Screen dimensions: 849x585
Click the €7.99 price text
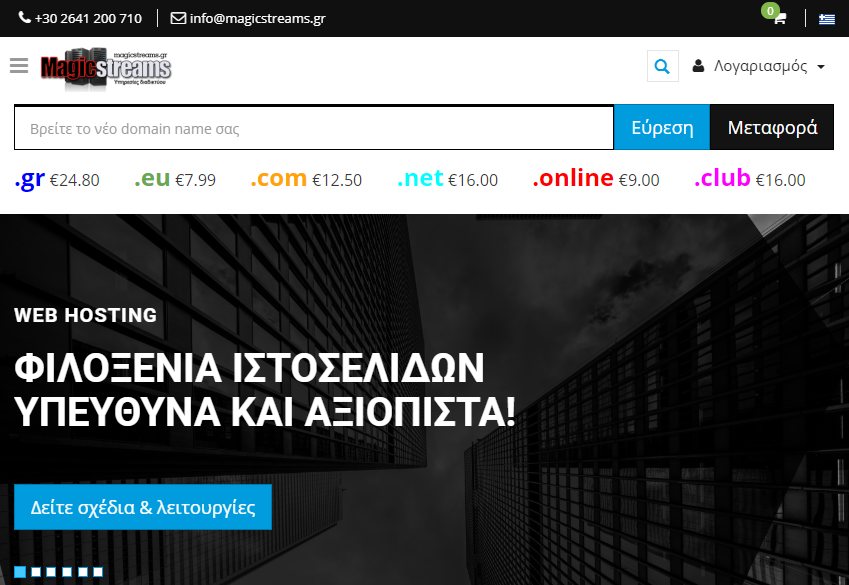click(195, 180)
